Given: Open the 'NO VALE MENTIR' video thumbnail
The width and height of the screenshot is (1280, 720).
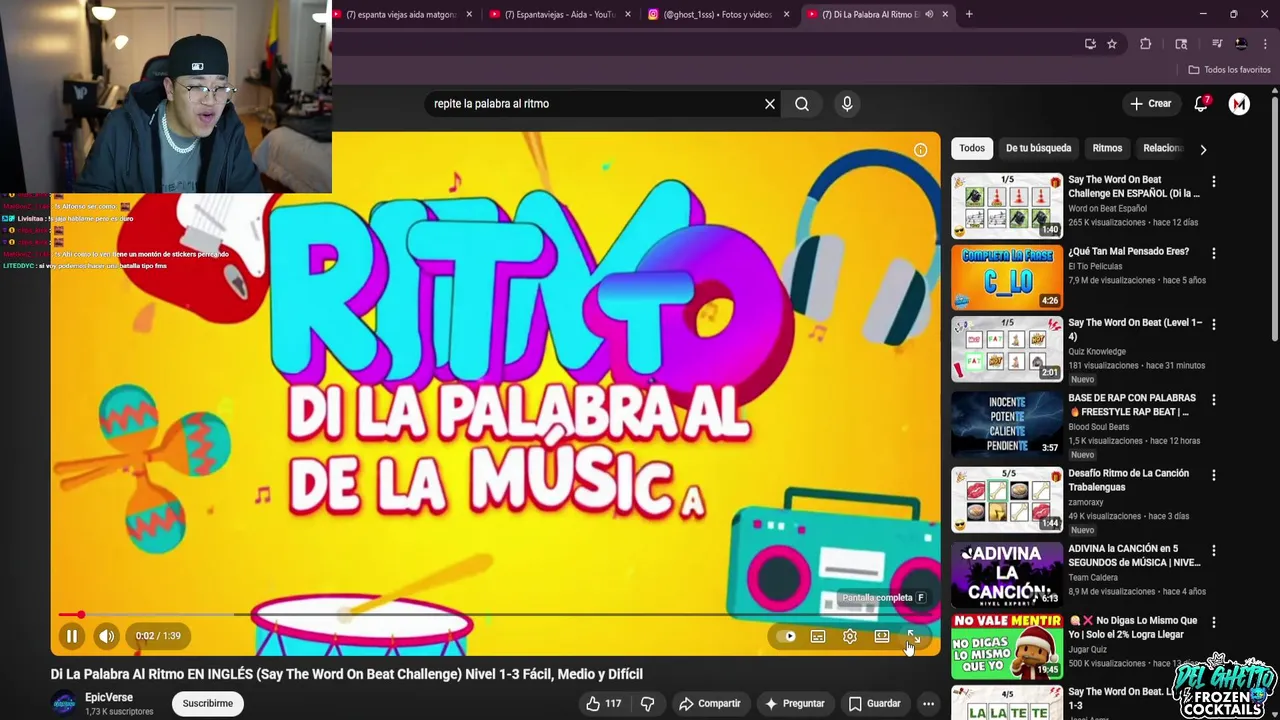Looking at the screenshot, I should (x=1007, y=646).
